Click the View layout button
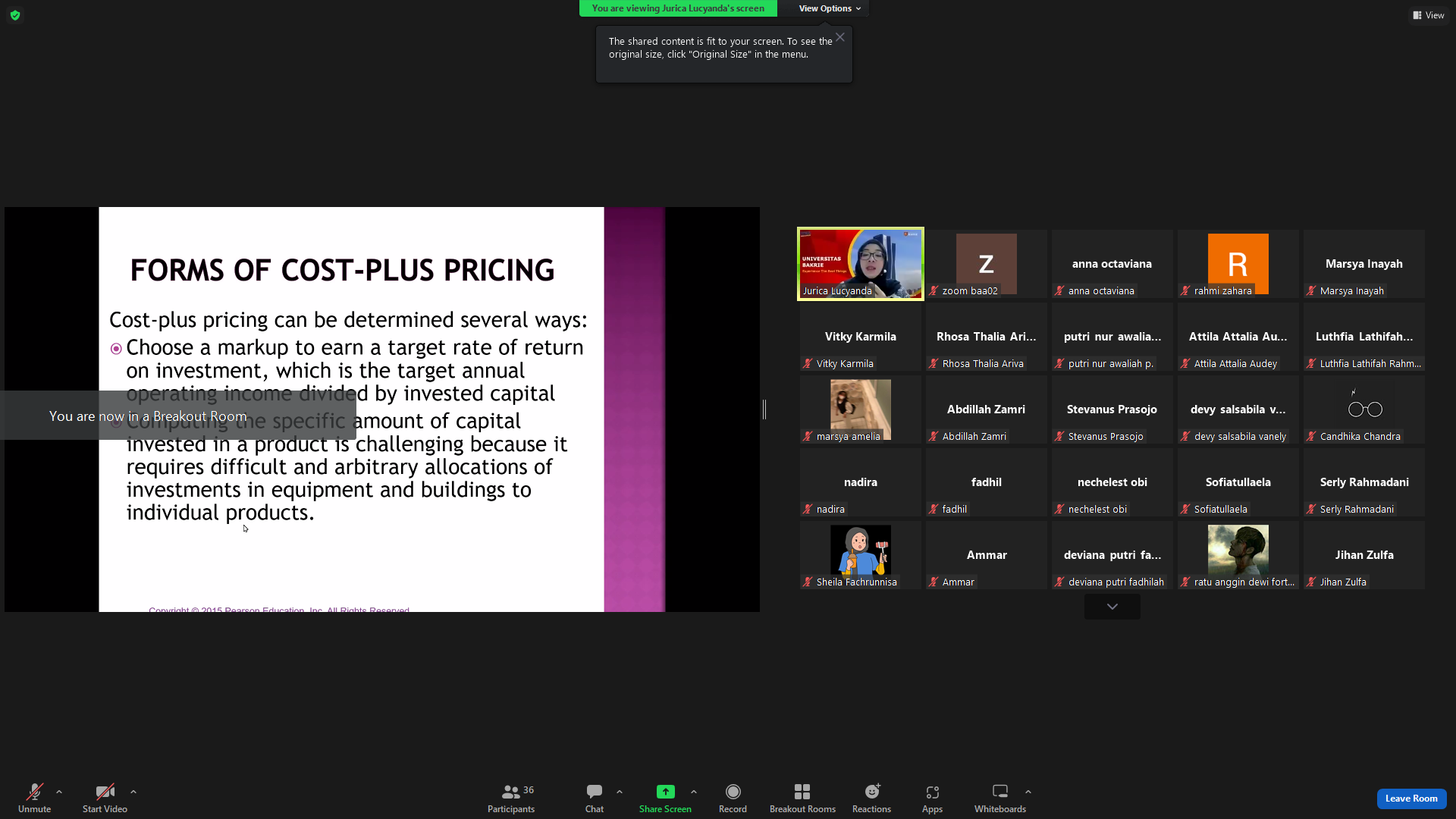The image size is (1456, 819). pos(1429,15)
